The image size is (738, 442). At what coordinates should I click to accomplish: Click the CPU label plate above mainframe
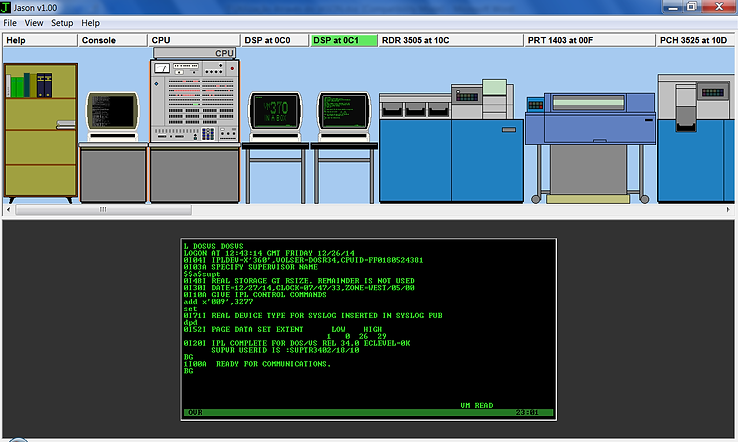(194, 53)
